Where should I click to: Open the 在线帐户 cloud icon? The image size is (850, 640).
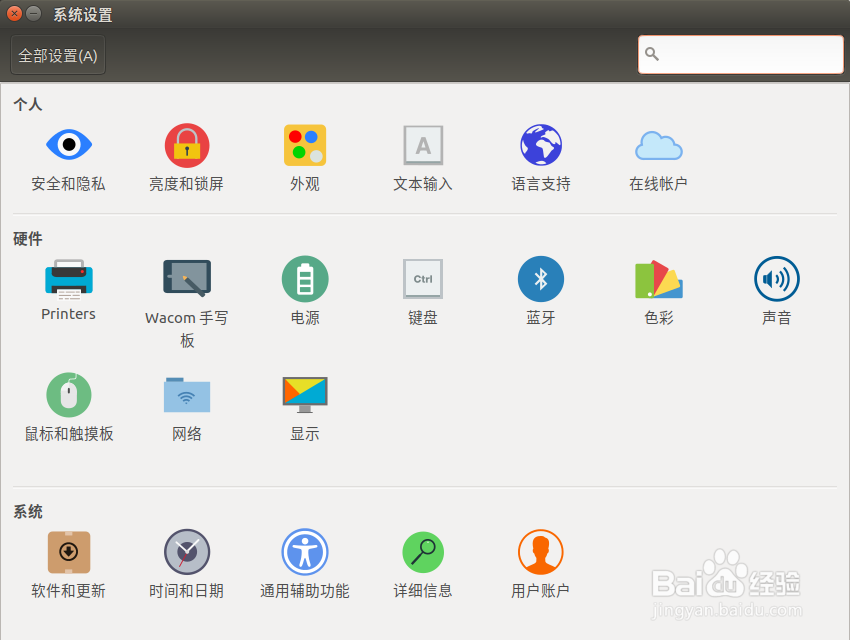pos(659,146)
